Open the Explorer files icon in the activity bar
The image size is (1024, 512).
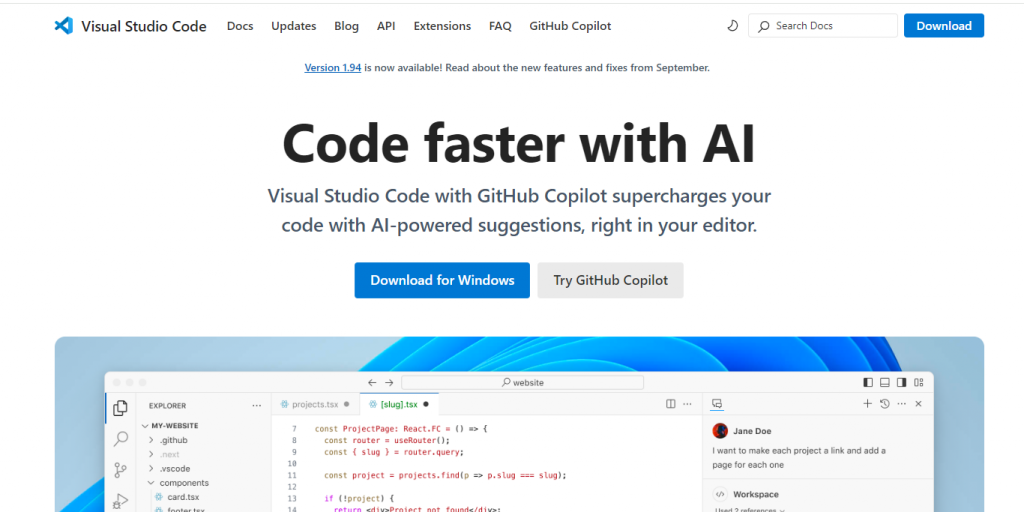[120, 408]
